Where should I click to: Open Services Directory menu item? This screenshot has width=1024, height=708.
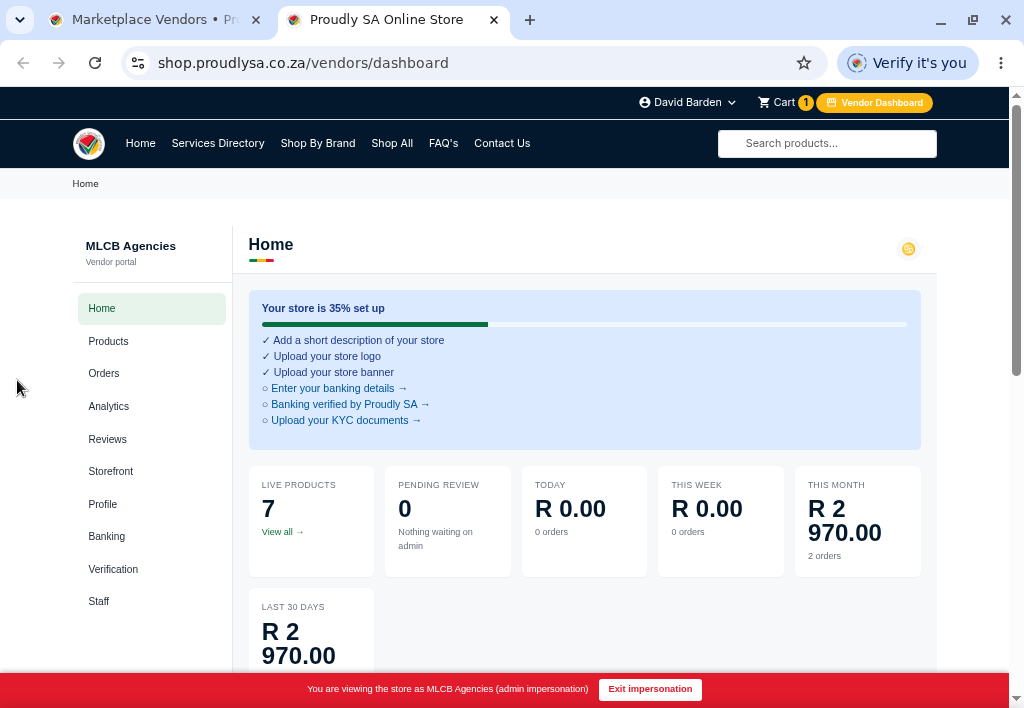218,144
